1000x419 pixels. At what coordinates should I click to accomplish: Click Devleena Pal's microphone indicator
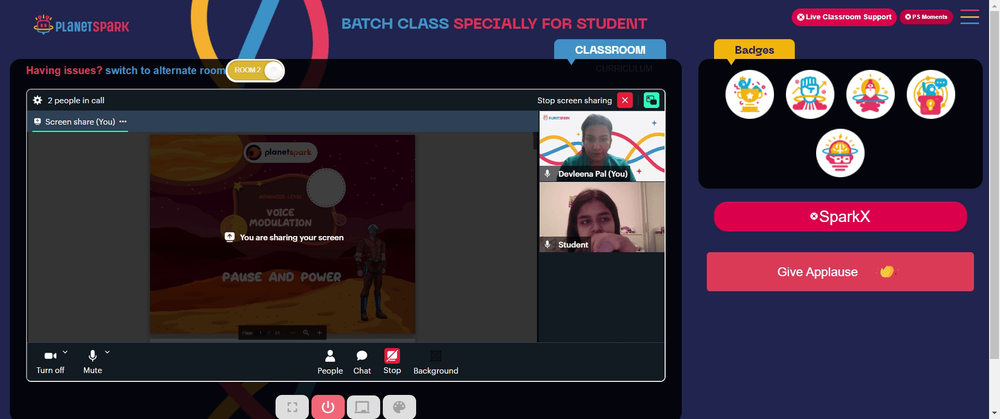(547, 173)
